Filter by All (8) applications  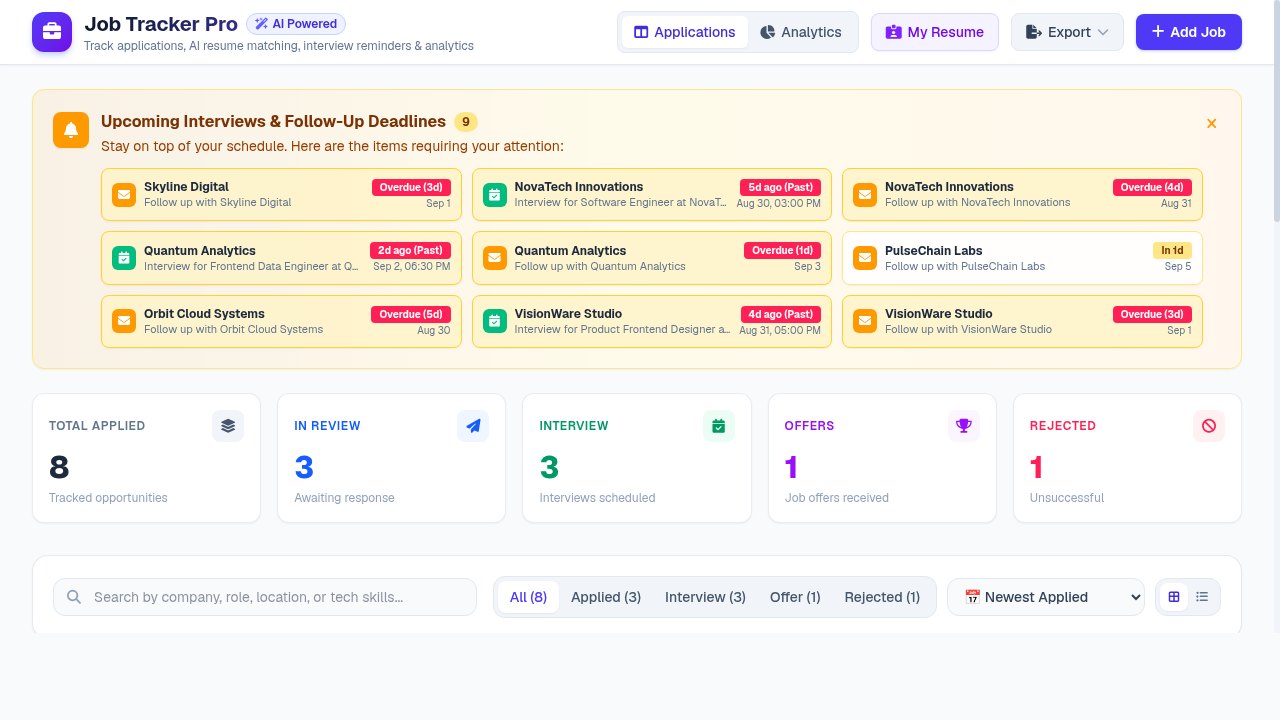click(x=528, y=597)
